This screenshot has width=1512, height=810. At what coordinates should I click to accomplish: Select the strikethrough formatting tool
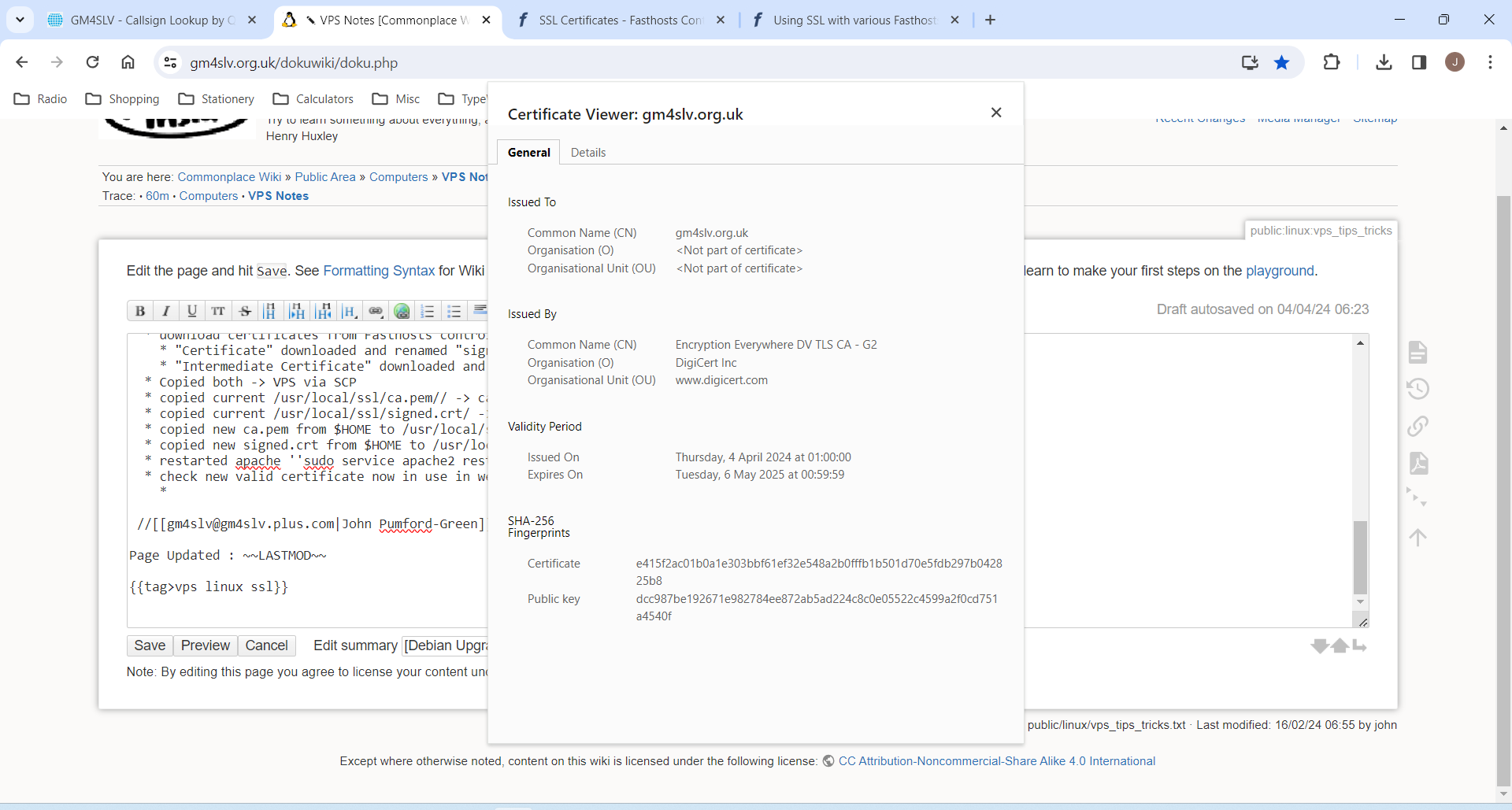(x=245, y=310)
